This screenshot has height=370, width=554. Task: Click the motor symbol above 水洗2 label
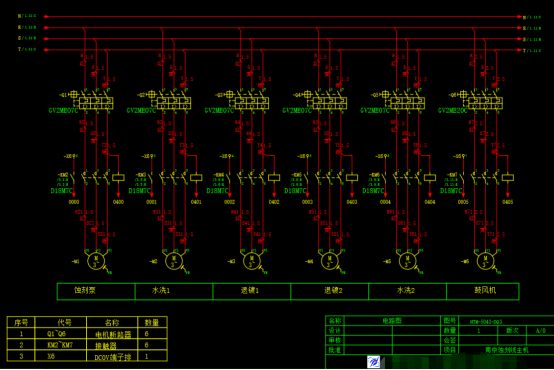click(x=407, y=262)
